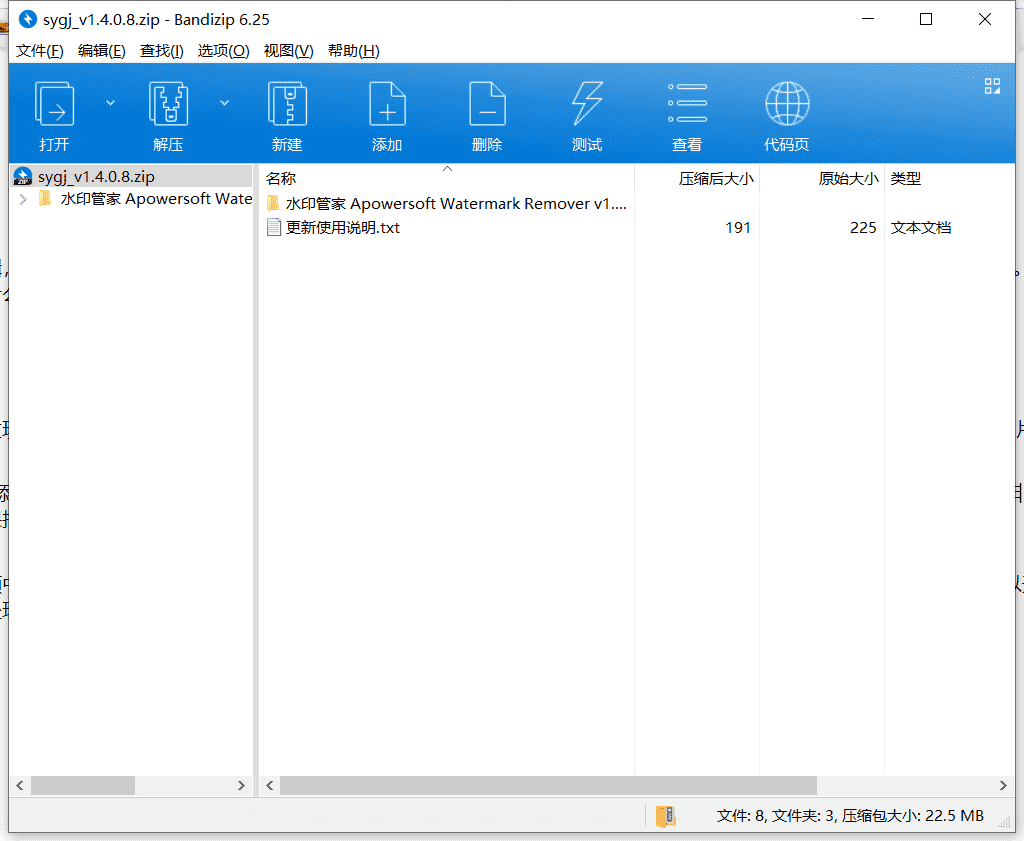
Task: Click the Extract (解压) toolbar icon
Action: click(168, 104)
